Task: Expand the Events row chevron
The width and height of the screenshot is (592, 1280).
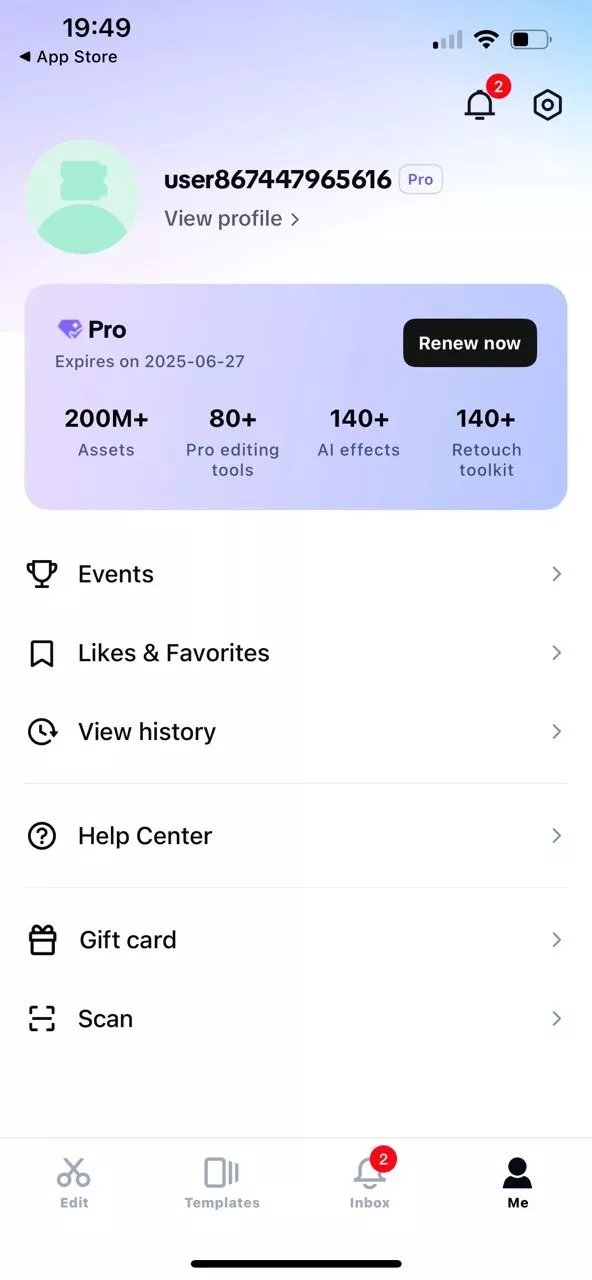Action: coord(557,574)
